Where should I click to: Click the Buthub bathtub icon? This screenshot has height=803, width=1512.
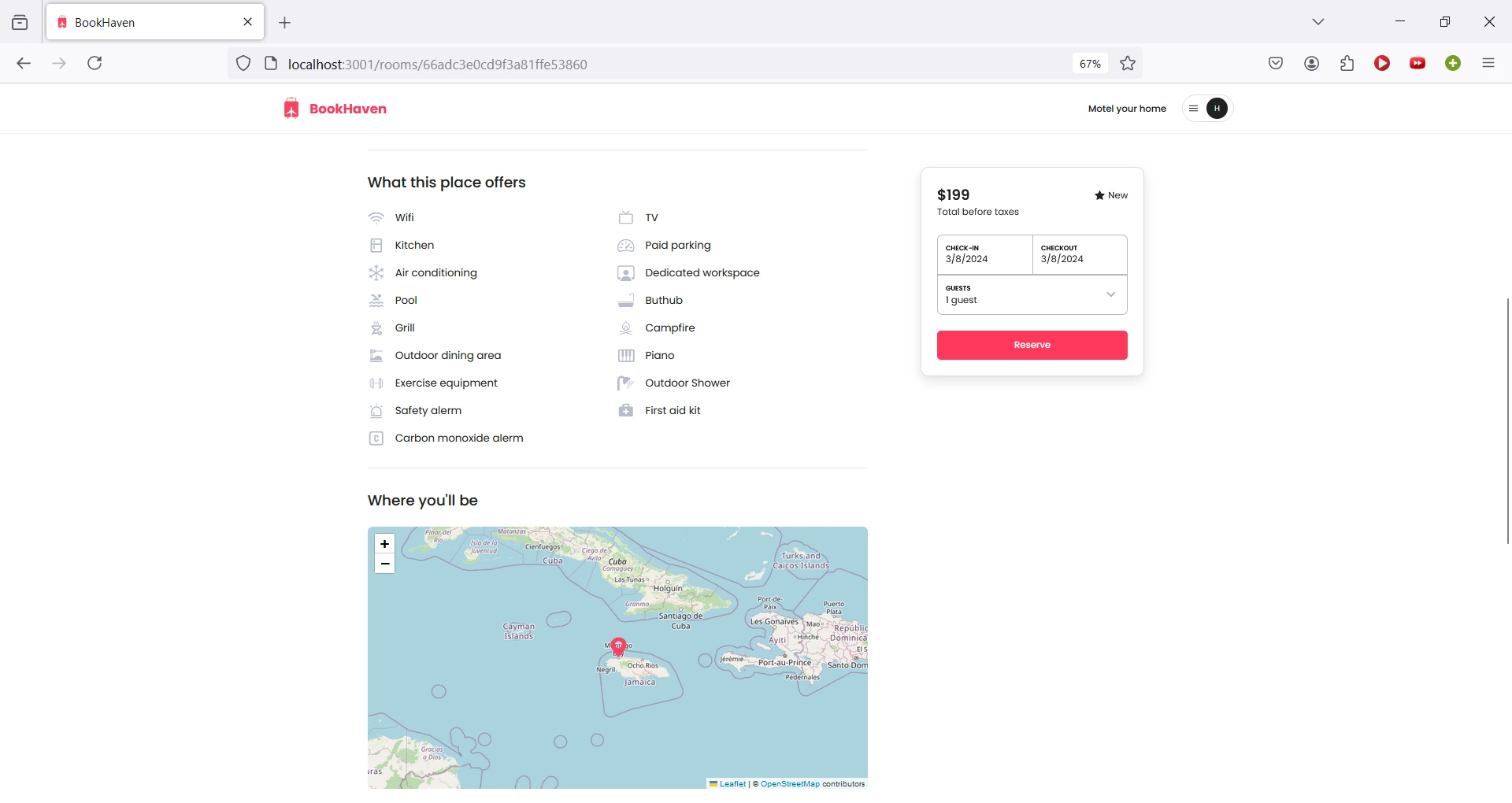[x=626, y=301]
